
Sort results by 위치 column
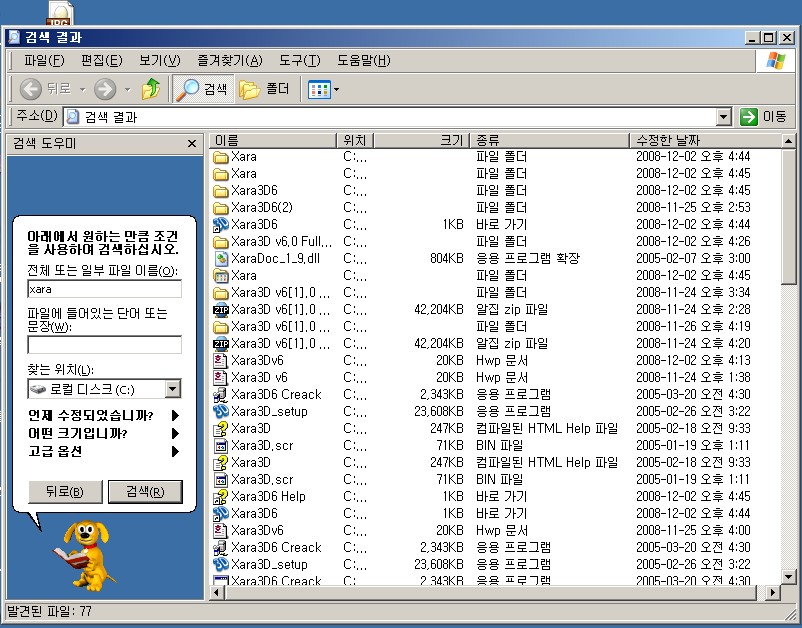(355, 140)
